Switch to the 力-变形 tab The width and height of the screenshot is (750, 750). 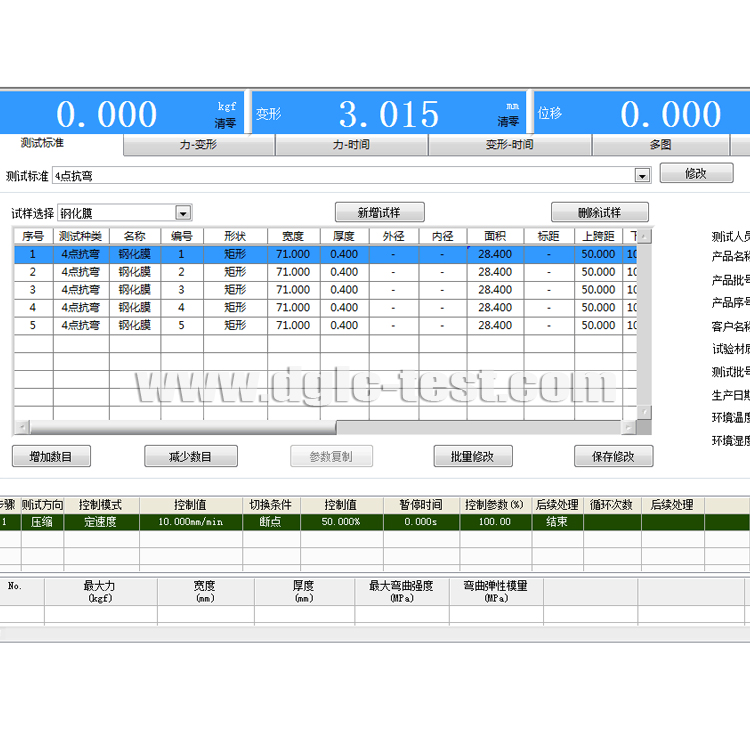pos(198,145)
